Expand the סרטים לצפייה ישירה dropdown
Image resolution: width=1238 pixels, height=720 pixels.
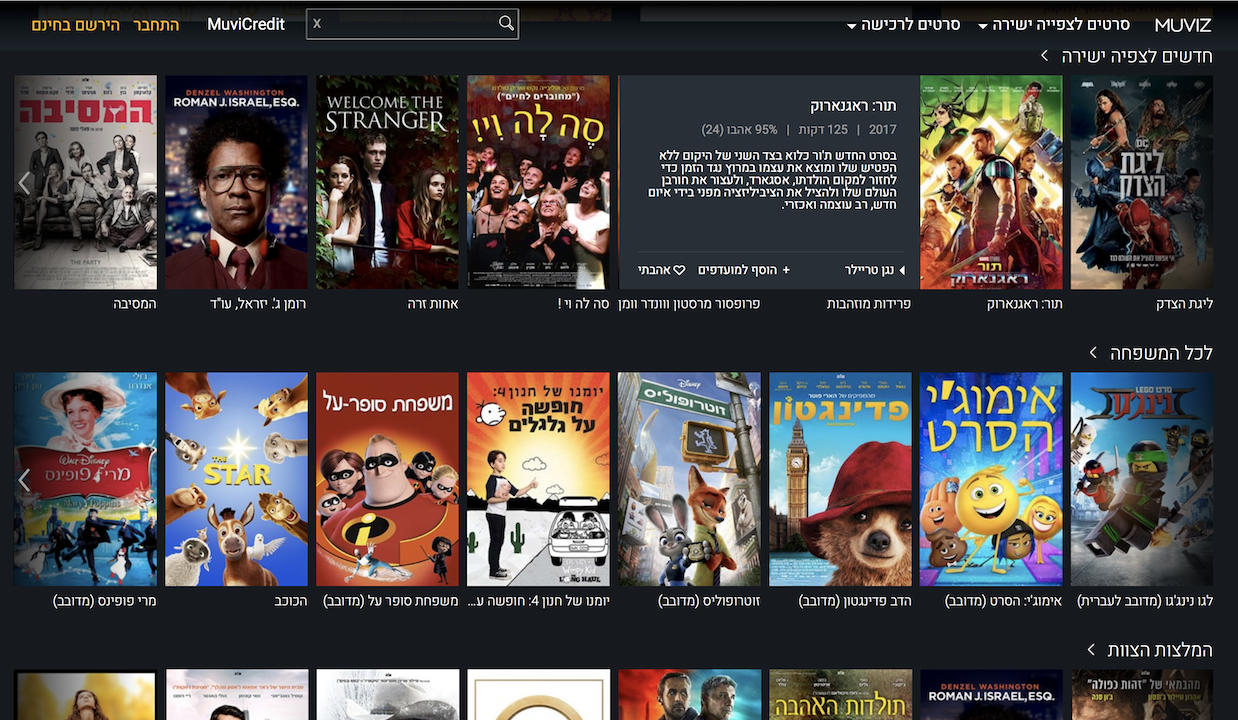[x=1054, y=25]
